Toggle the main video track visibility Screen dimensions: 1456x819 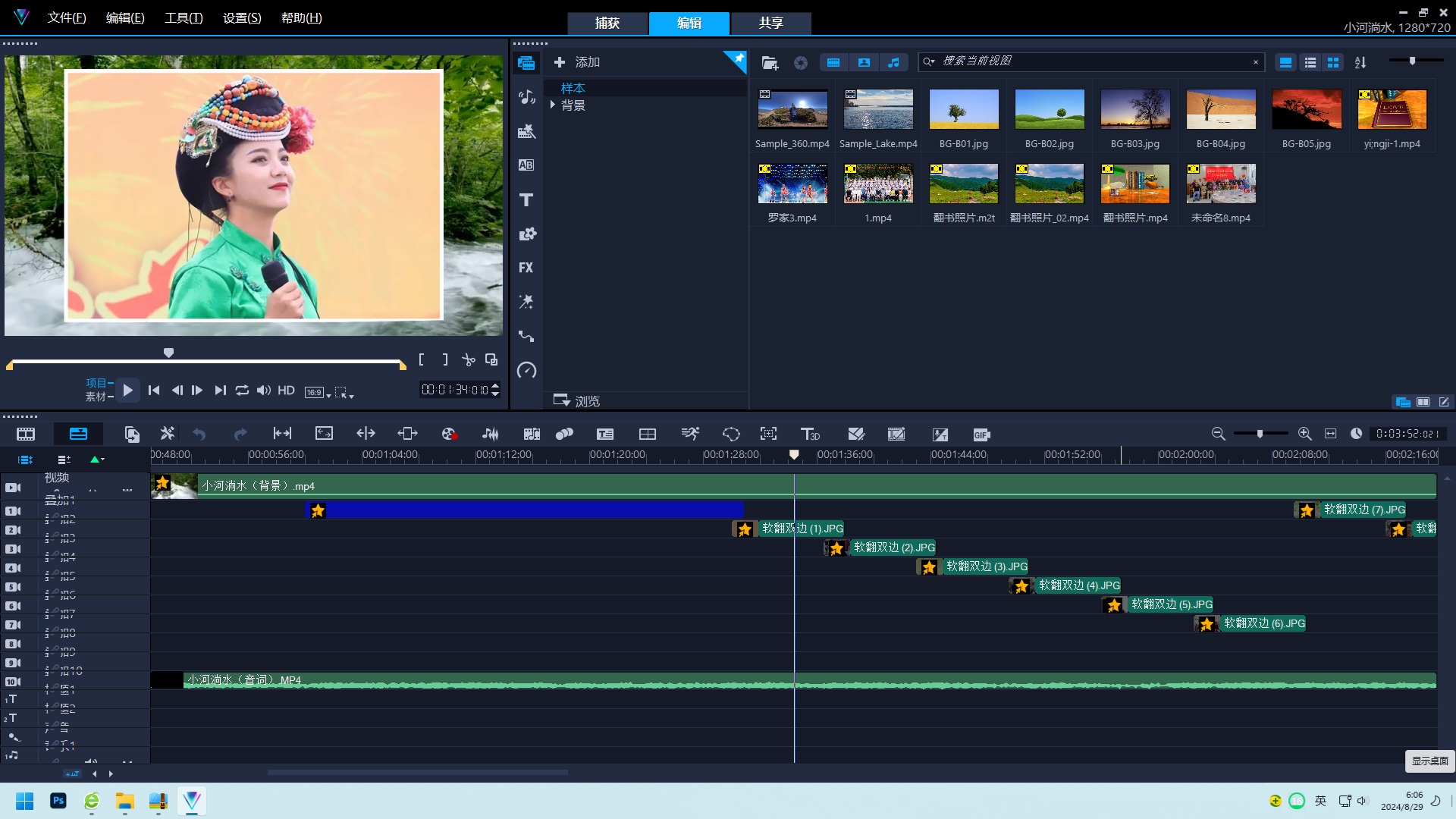13,488
